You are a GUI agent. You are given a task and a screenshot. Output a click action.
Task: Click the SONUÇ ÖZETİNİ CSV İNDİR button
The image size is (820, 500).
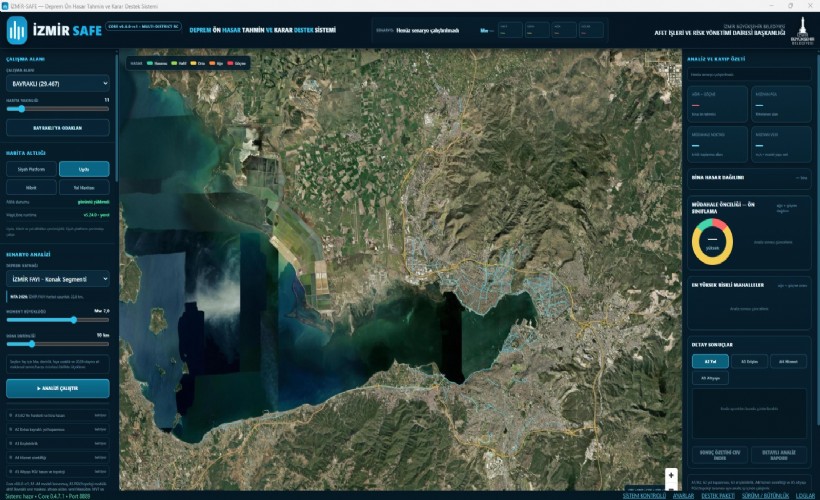click(720, 455)
